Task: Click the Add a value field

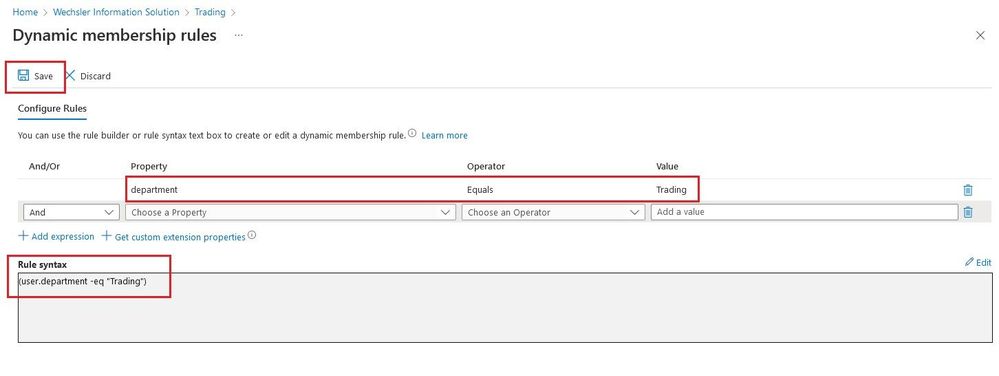Action: 804,212
